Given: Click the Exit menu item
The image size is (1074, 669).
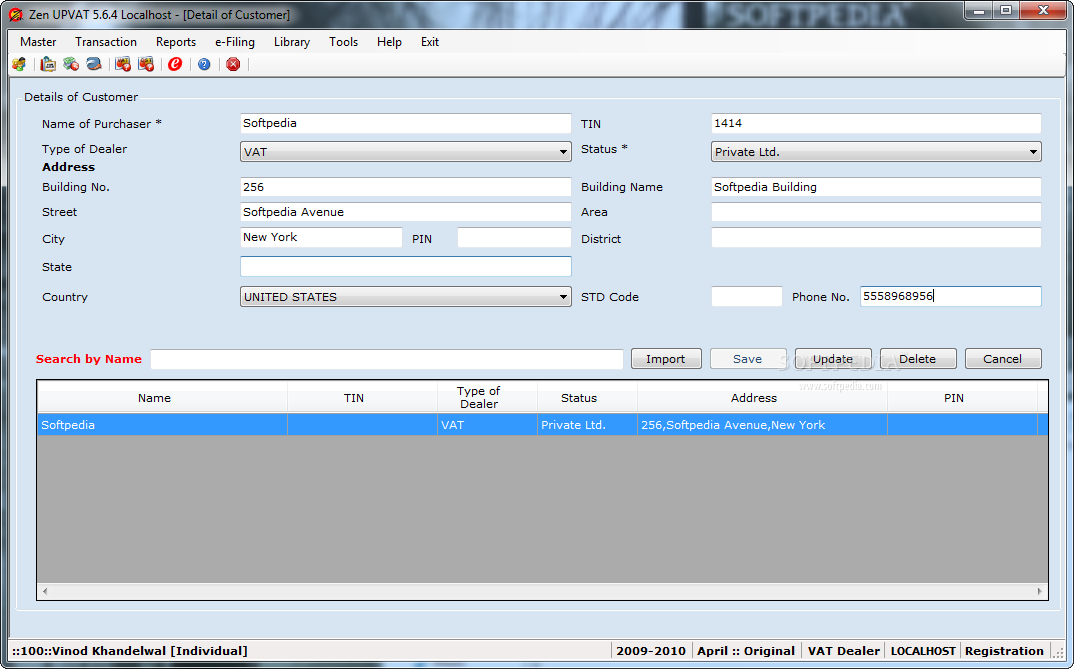Looking at the screenshot, I should 429,42.
